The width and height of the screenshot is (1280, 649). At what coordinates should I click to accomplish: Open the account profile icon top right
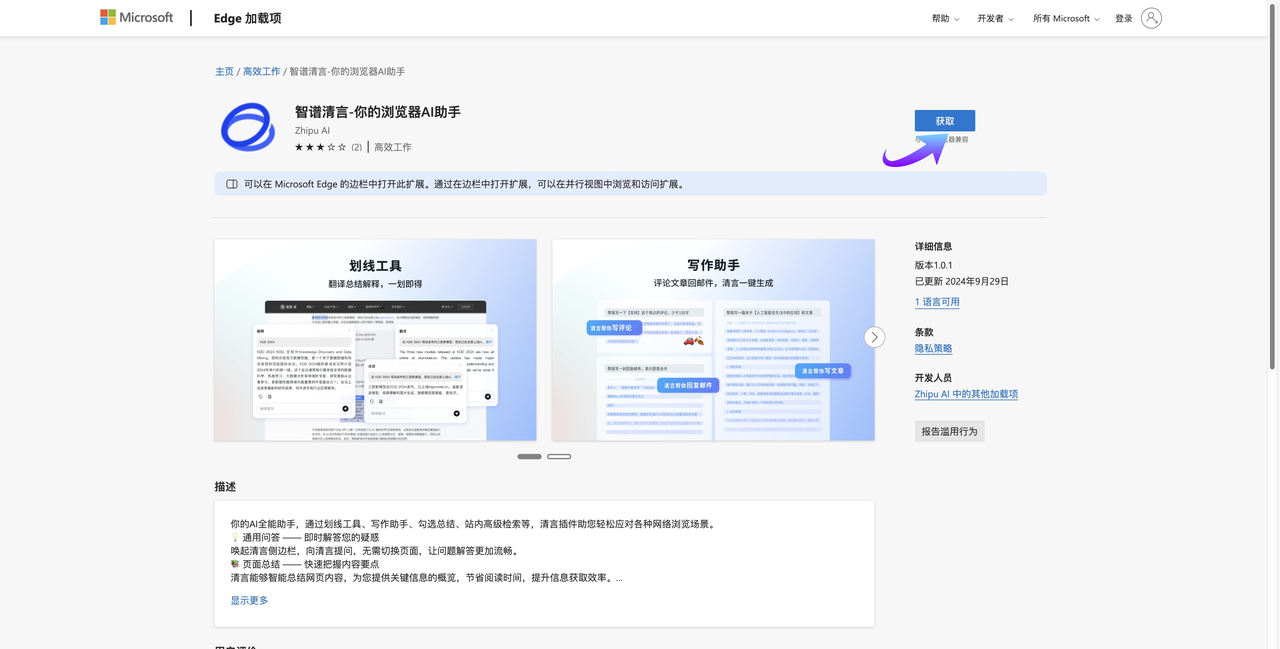tap(1150, 17)
